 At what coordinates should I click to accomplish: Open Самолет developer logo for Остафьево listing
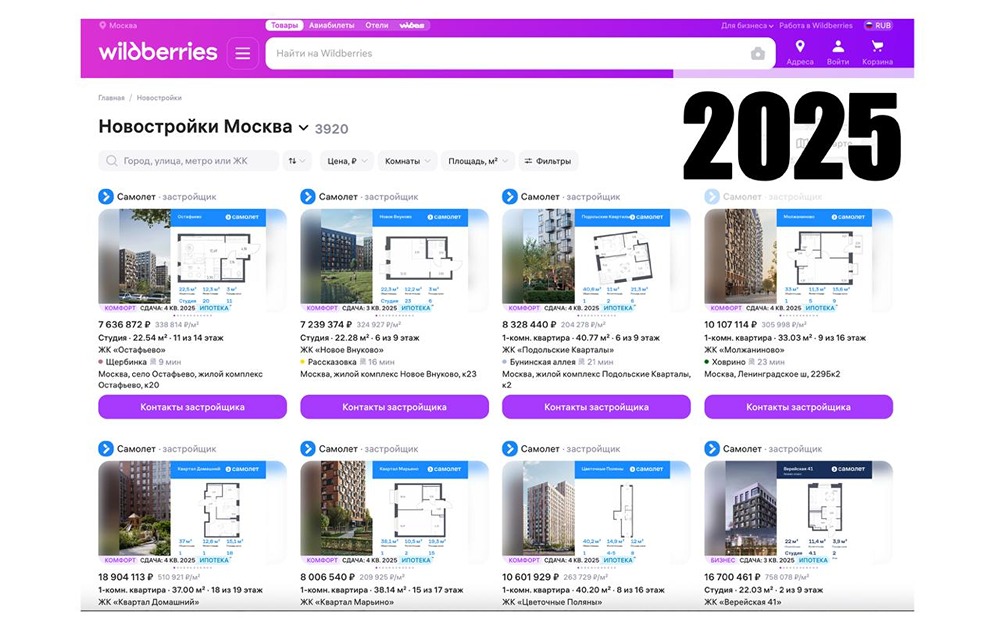[106, 196]
